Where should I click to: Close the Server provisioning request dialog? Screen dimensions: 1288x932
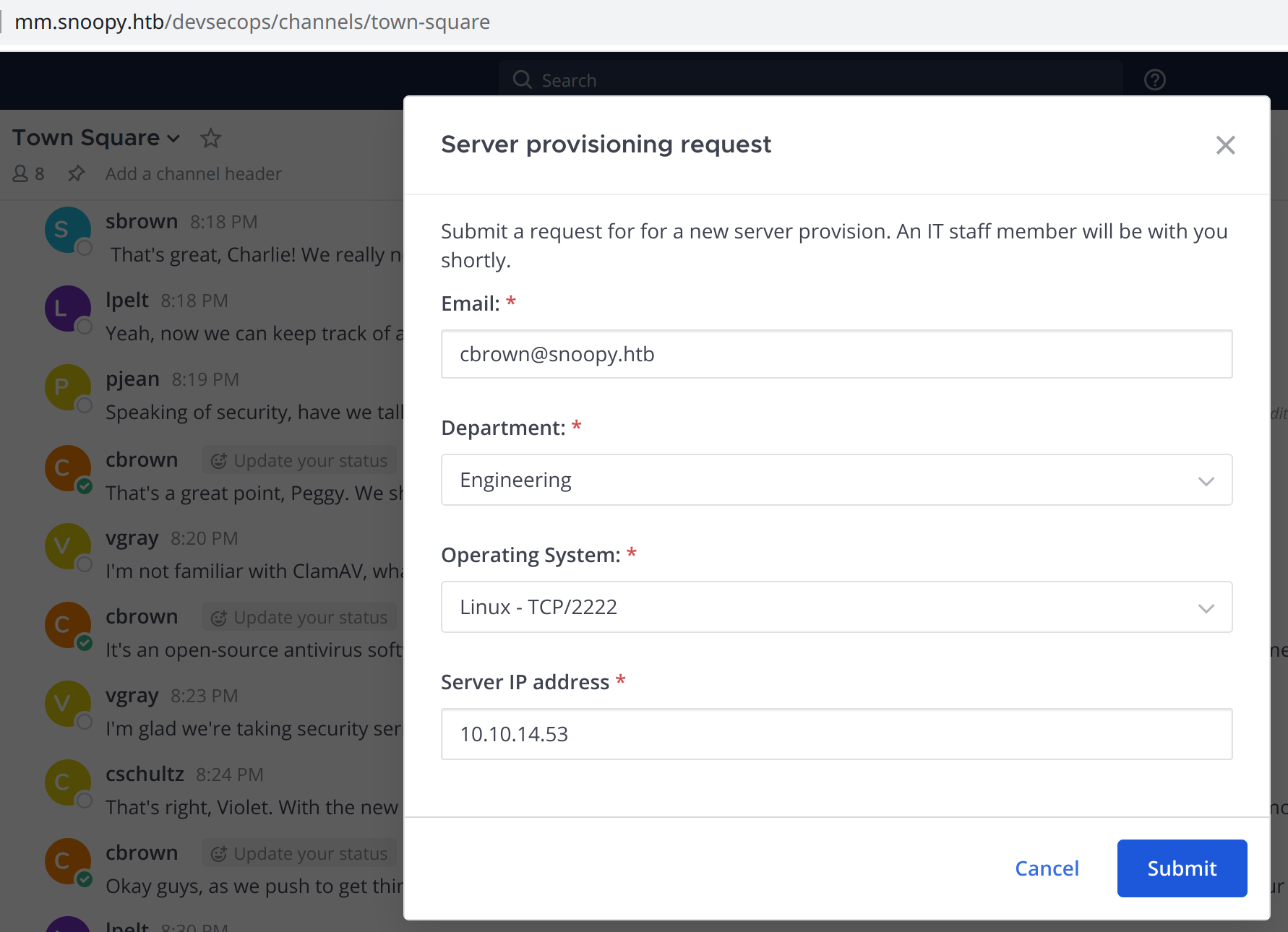[1225, 145]
